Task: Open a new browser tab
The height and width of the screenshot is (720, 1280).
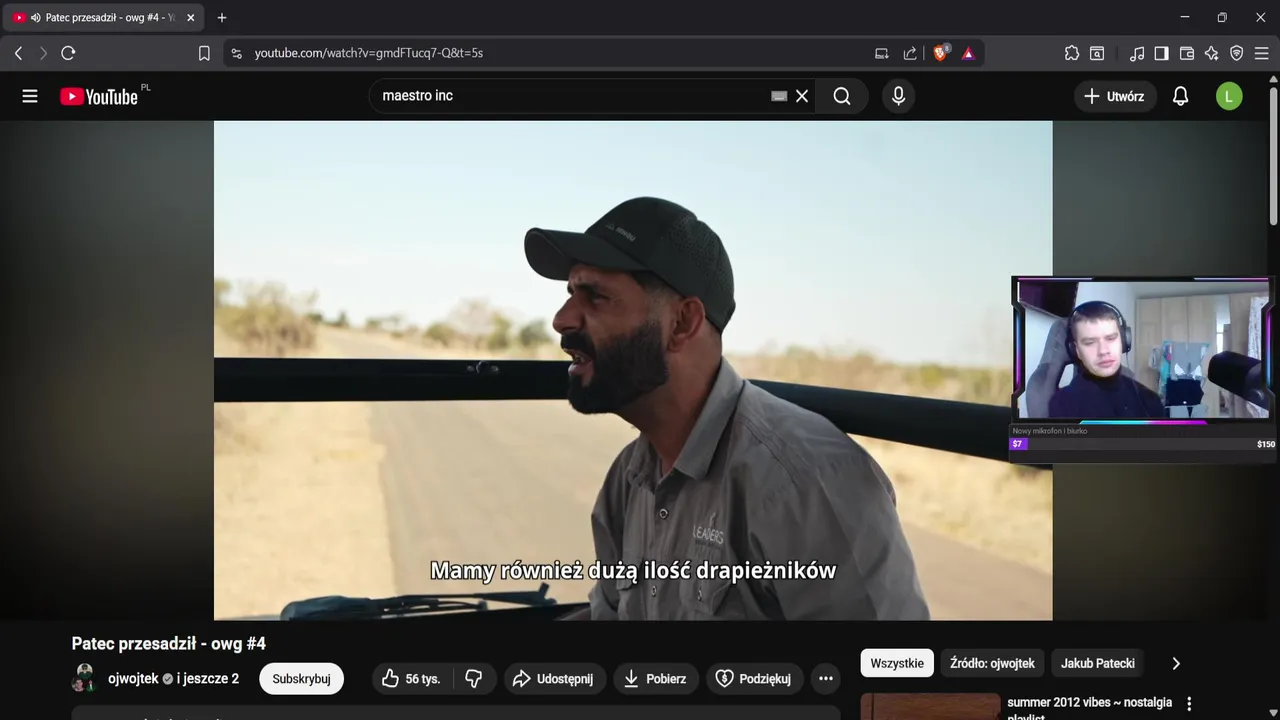Action: (x=222, y=18)
